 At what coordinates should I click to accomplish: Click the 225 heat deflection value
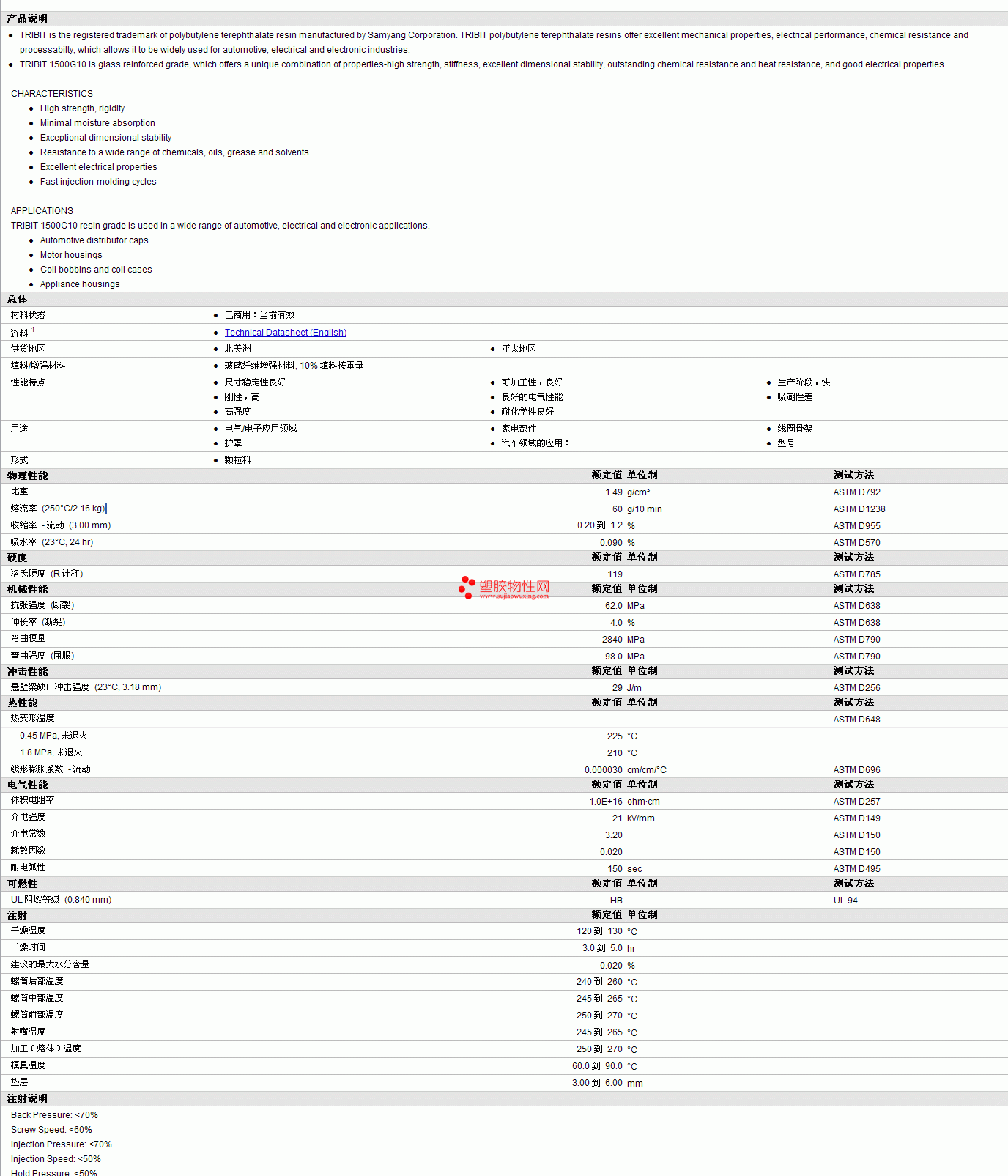pyautogui.click(x=615, y=736)
